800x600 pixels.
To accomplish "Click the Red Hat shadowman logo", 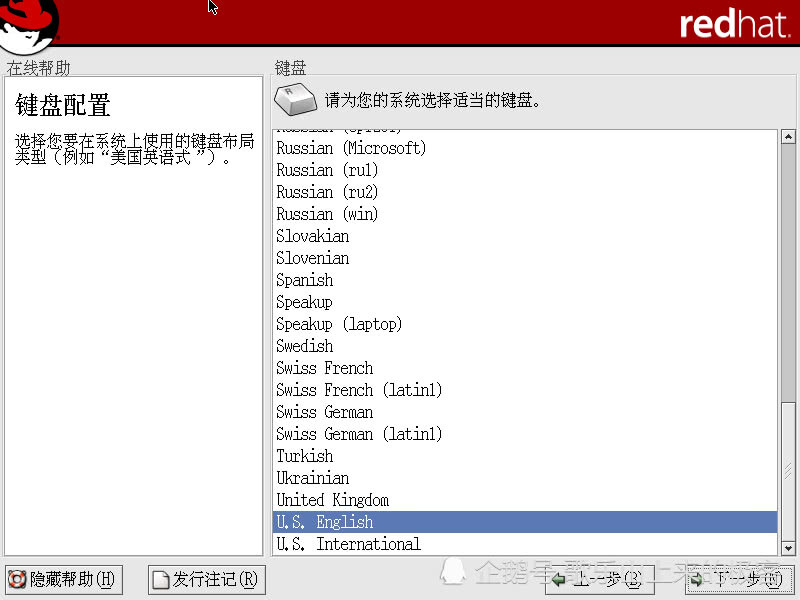I will pyautogui.click(x=29, y=26).
